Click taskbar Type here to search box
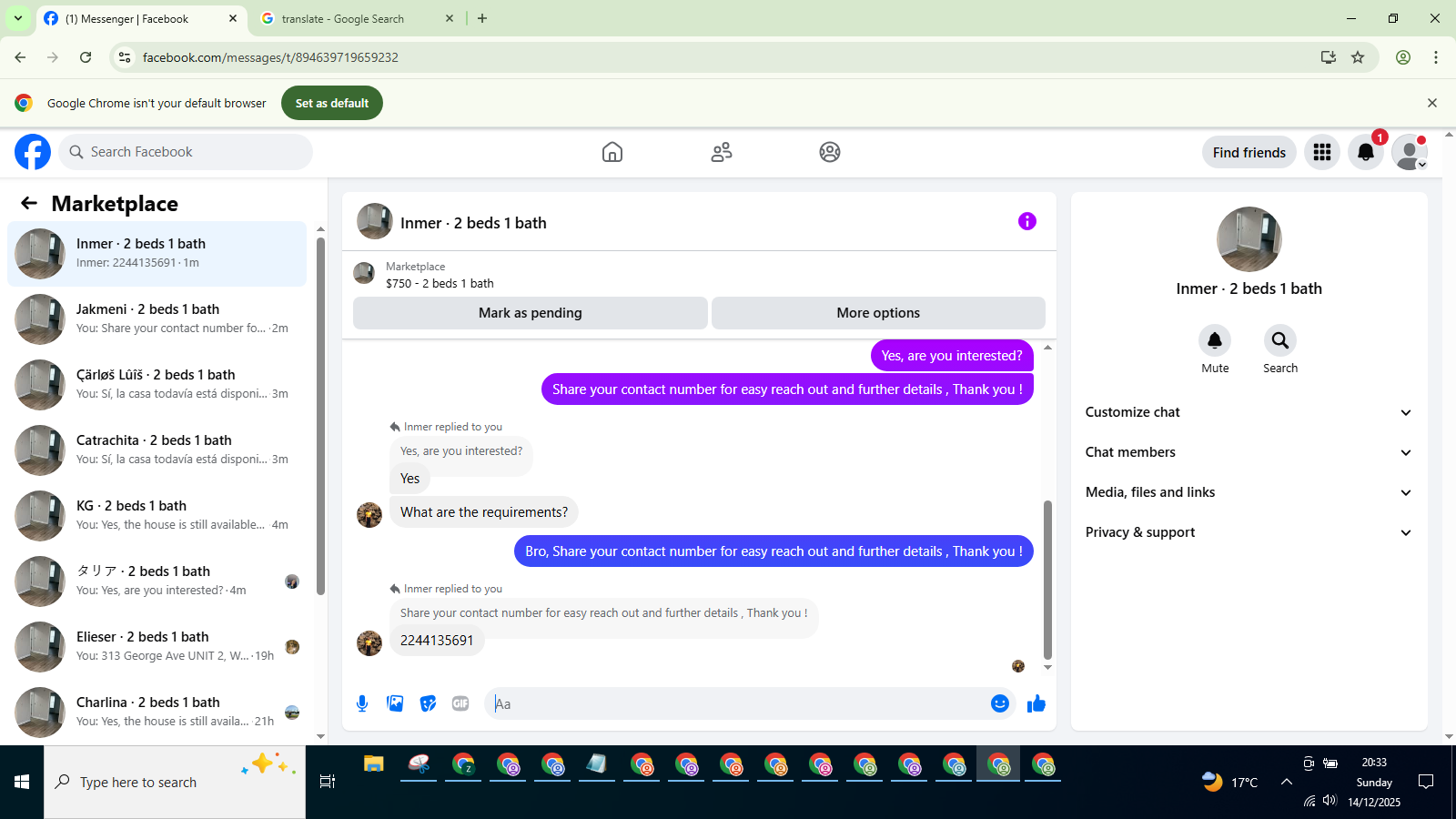Screen dimensions: 1456x819 [175, 782]
